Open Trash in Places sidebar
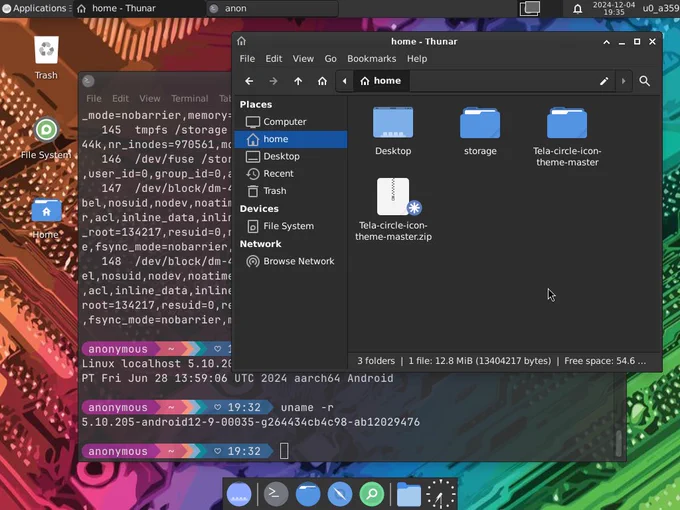 click(x=291, y=191)
